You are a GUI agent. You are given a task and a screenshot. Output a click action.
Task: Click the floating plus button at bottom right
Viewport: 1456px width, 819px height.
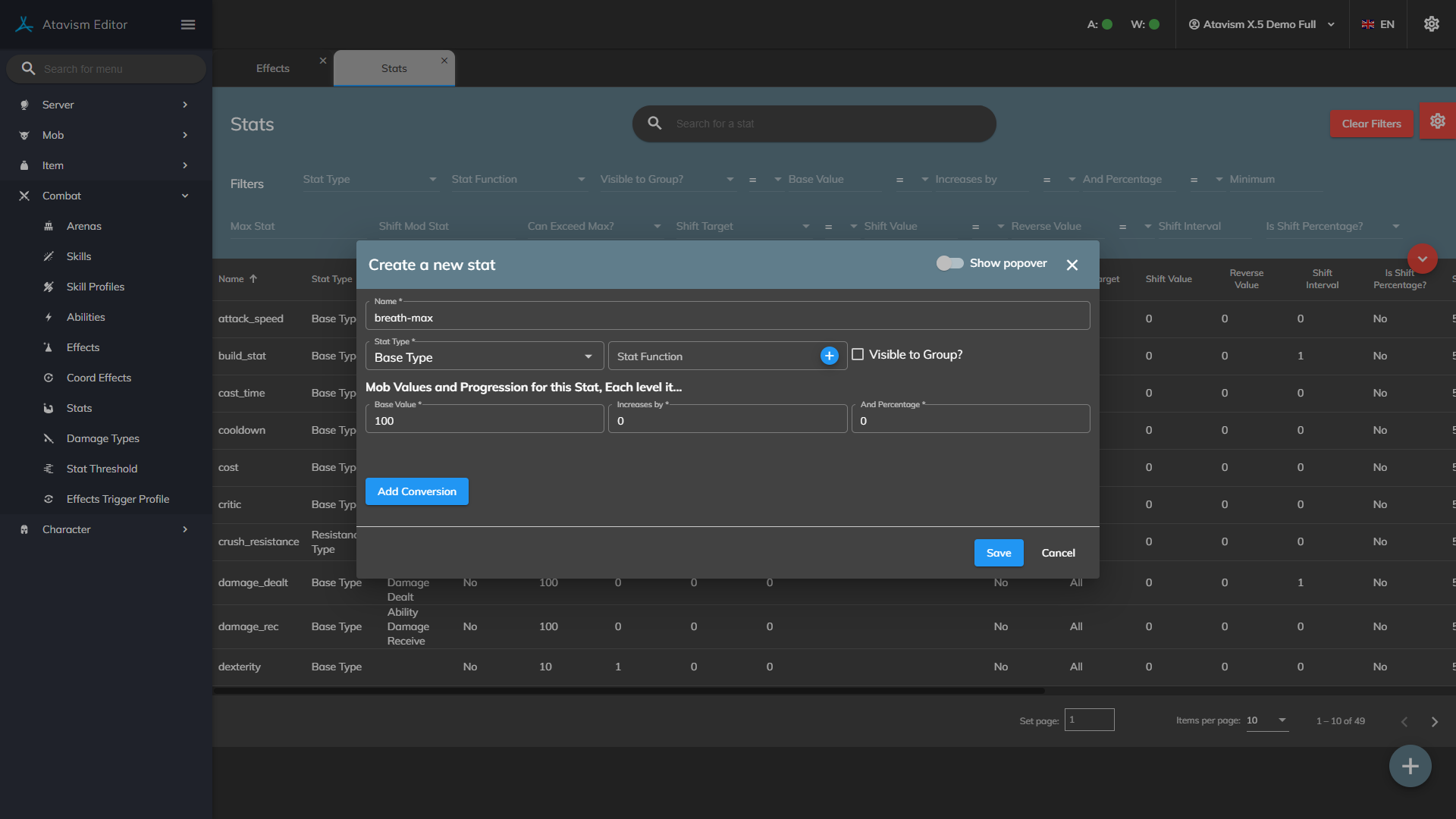coord(1410,766)
